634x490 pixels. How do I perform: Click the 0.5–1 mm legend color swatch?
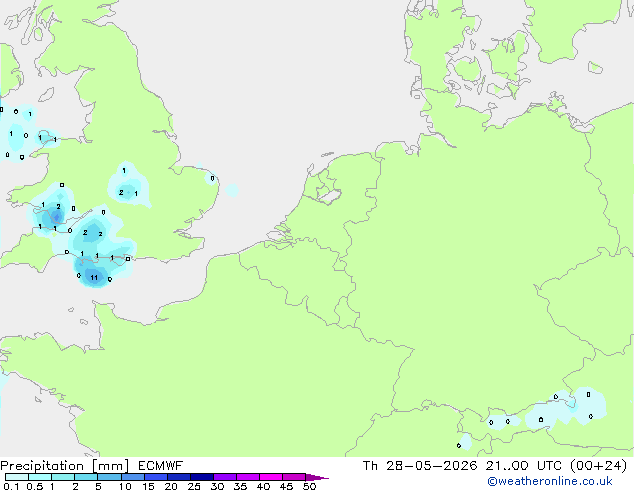(x=40, y=477)
